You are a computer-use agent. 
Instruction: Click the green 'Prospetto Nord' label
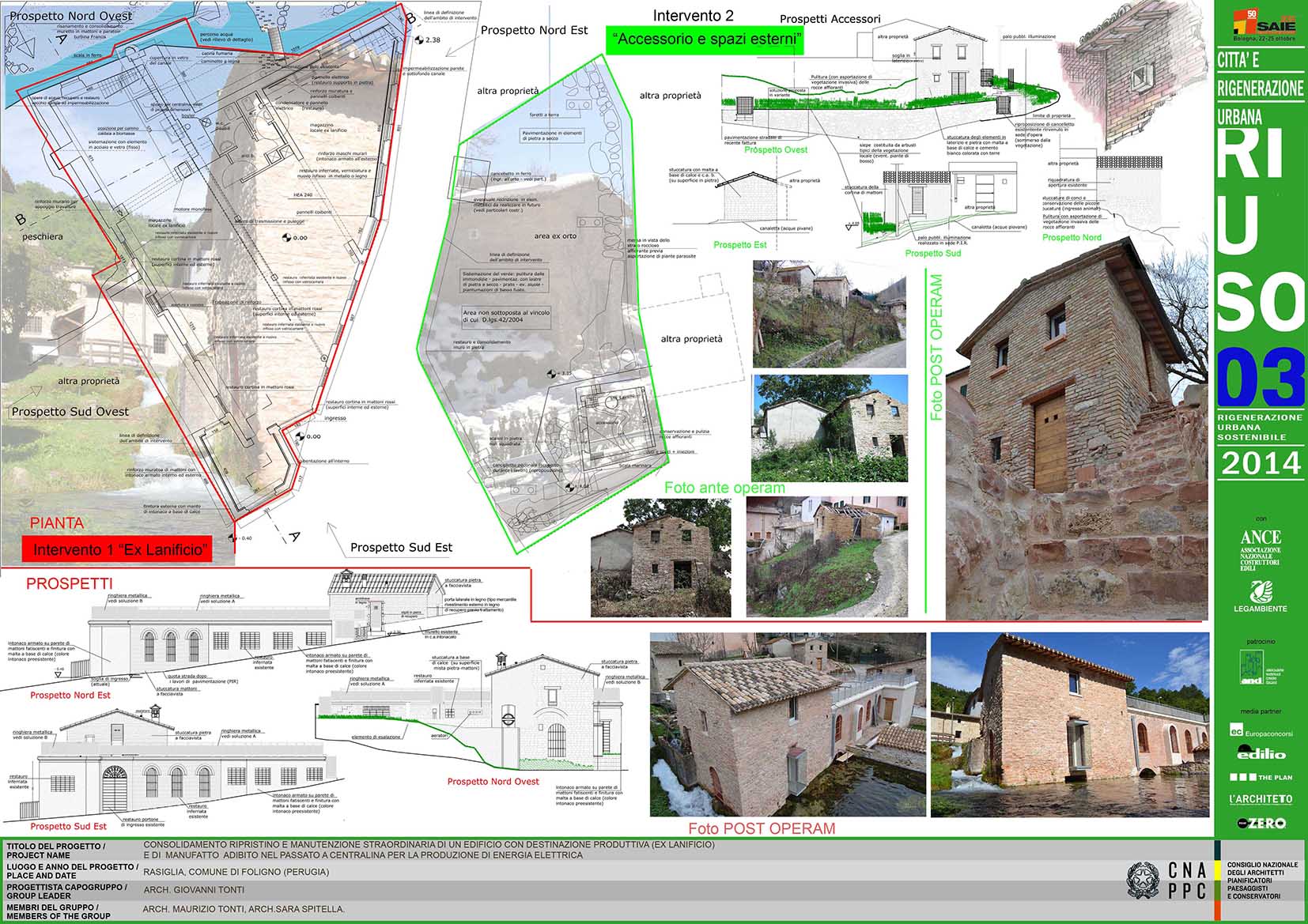[x=1072, y=238]
